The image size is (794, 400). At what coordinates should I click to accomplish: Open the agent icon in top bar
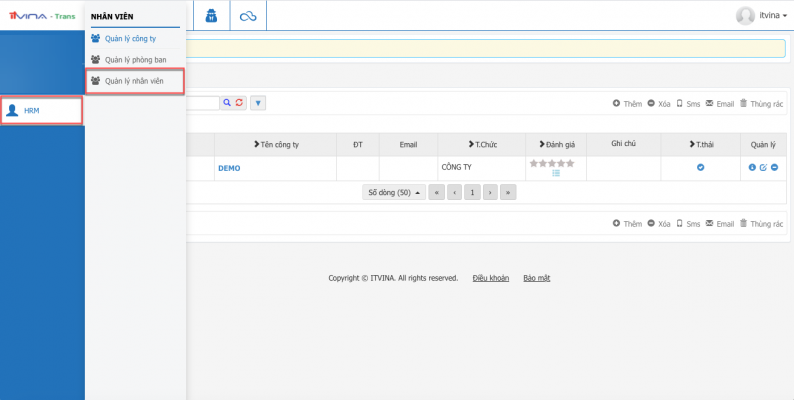coord(211,15)
